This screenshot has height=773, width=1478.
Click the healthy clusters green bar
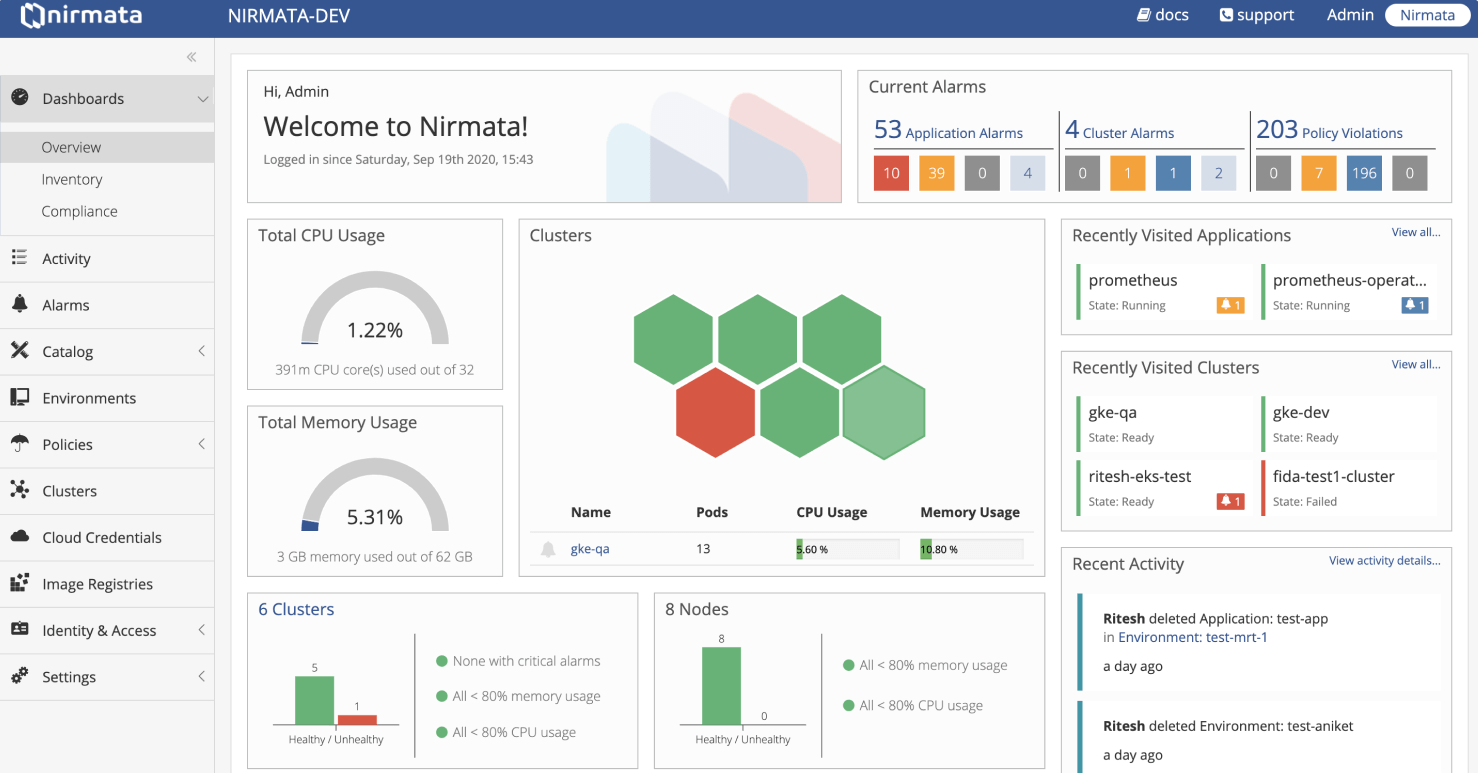point(314,700)
